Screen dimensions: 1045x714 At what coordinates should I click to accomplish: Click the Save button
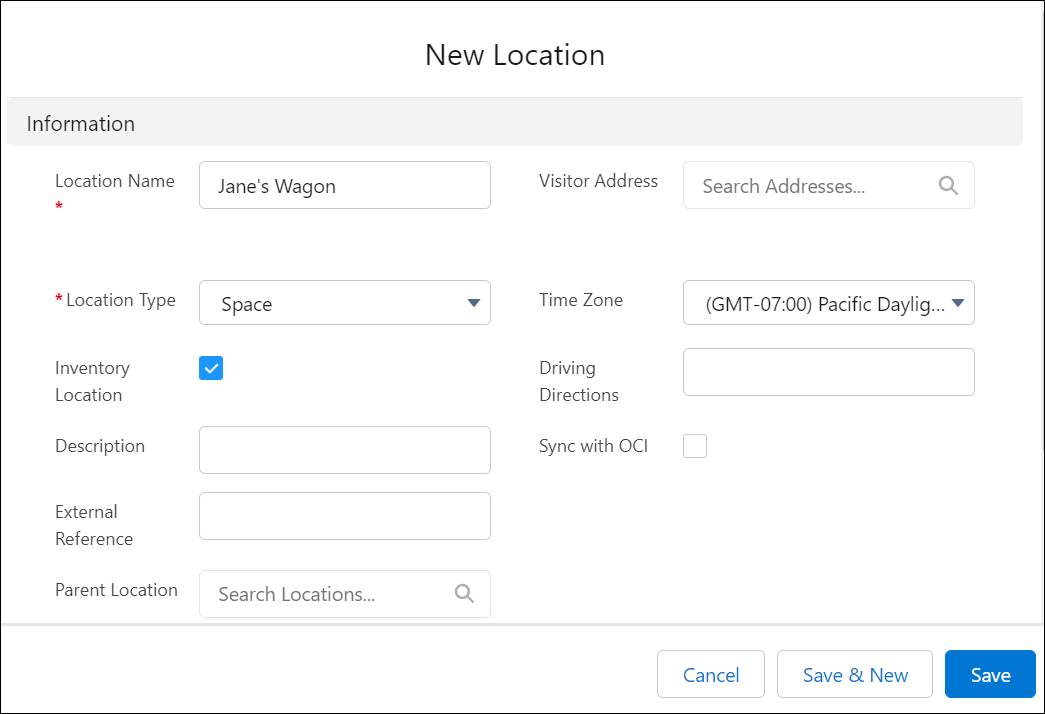coord(990,674)
